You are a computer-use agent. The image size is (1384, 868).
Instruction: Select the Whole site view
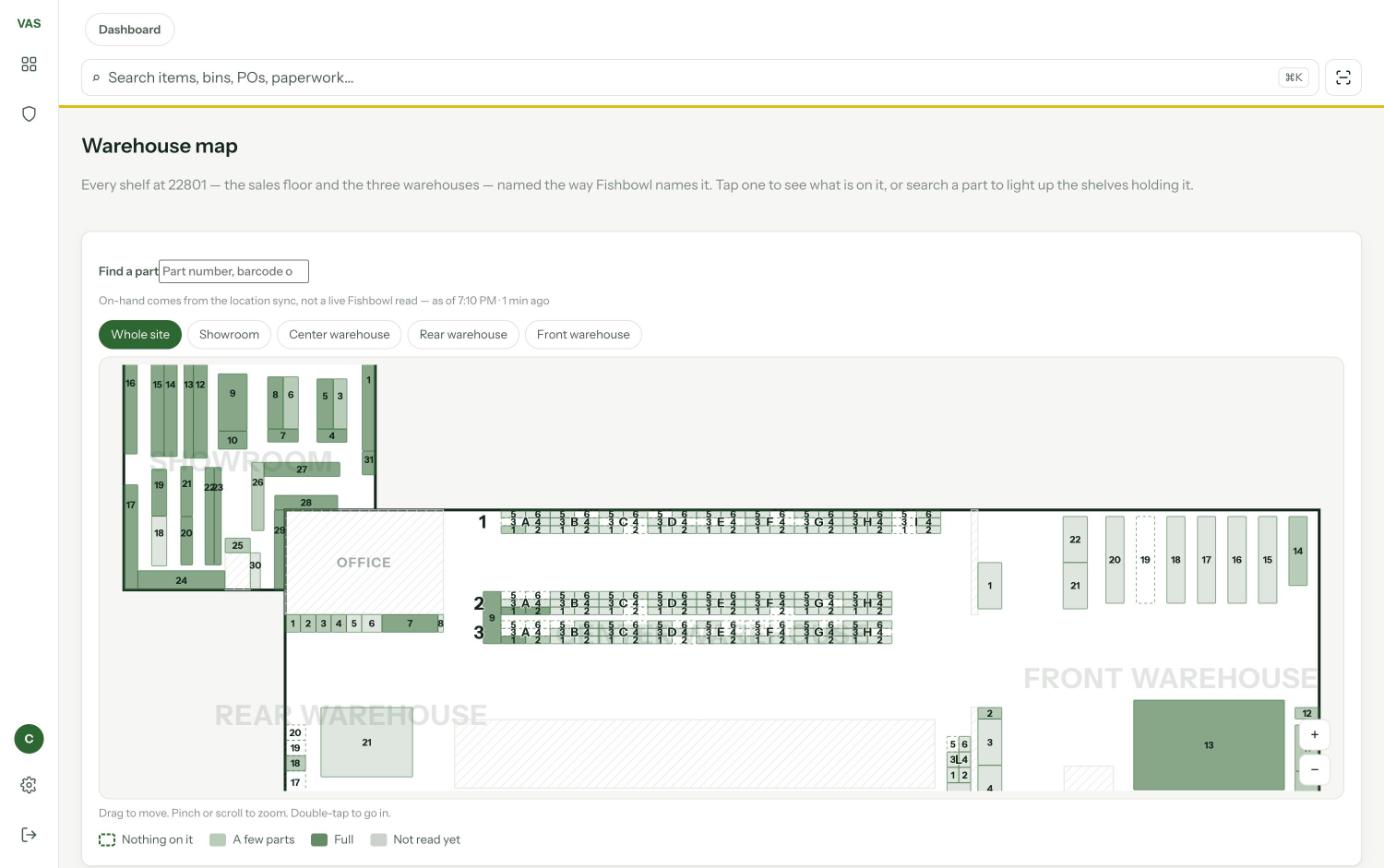[x=140, y=334]
